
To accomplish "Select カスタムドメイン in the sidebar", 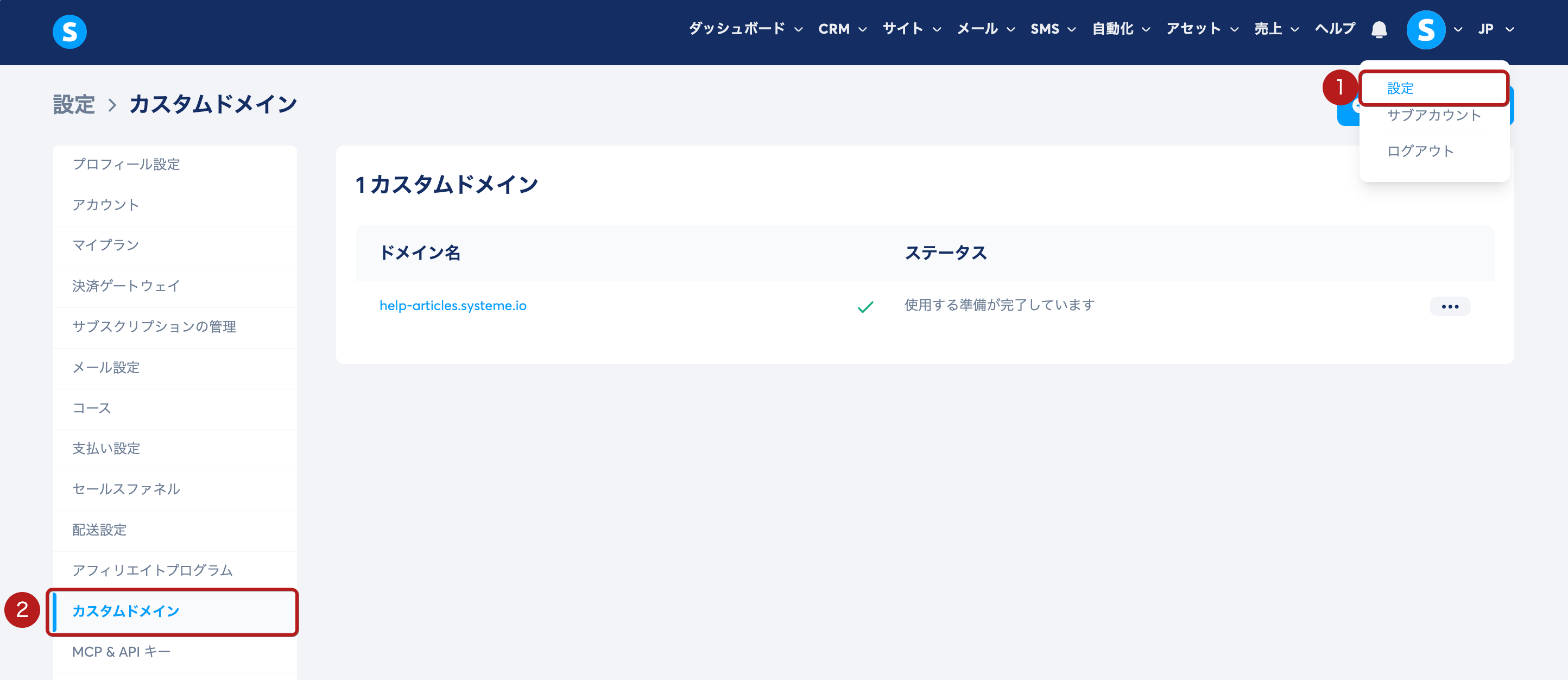I will click(x=175, y=611).
